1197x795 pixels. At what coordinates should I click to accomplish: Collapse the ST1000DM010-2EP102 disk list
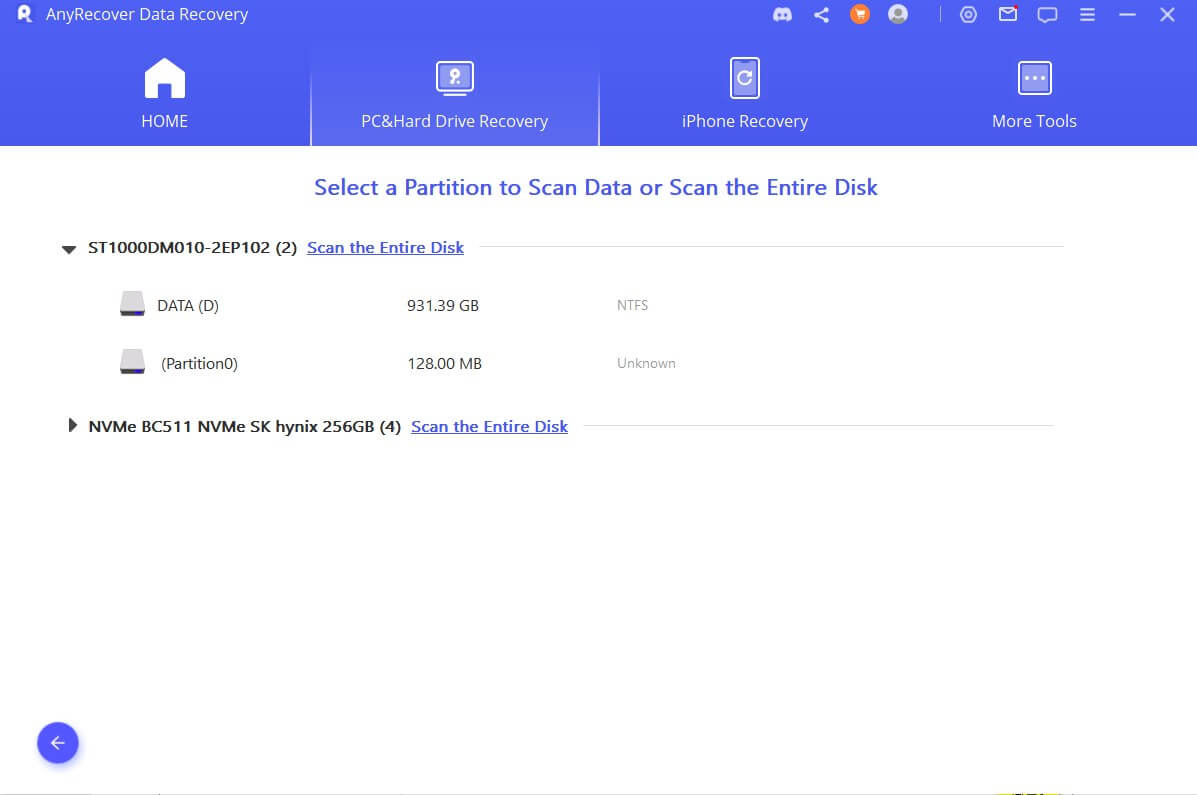click(x=69, y=248)
